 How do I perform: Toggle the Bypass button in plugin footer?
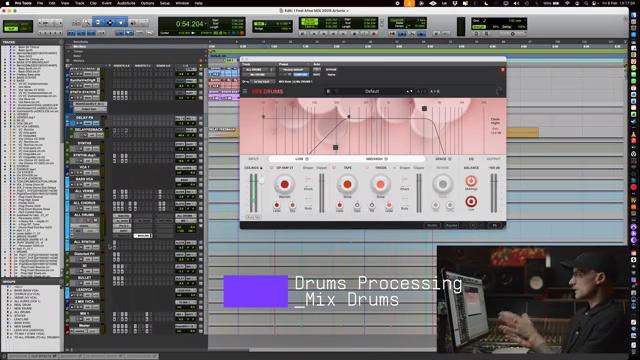pyautogui.click(x=451, y=225)
